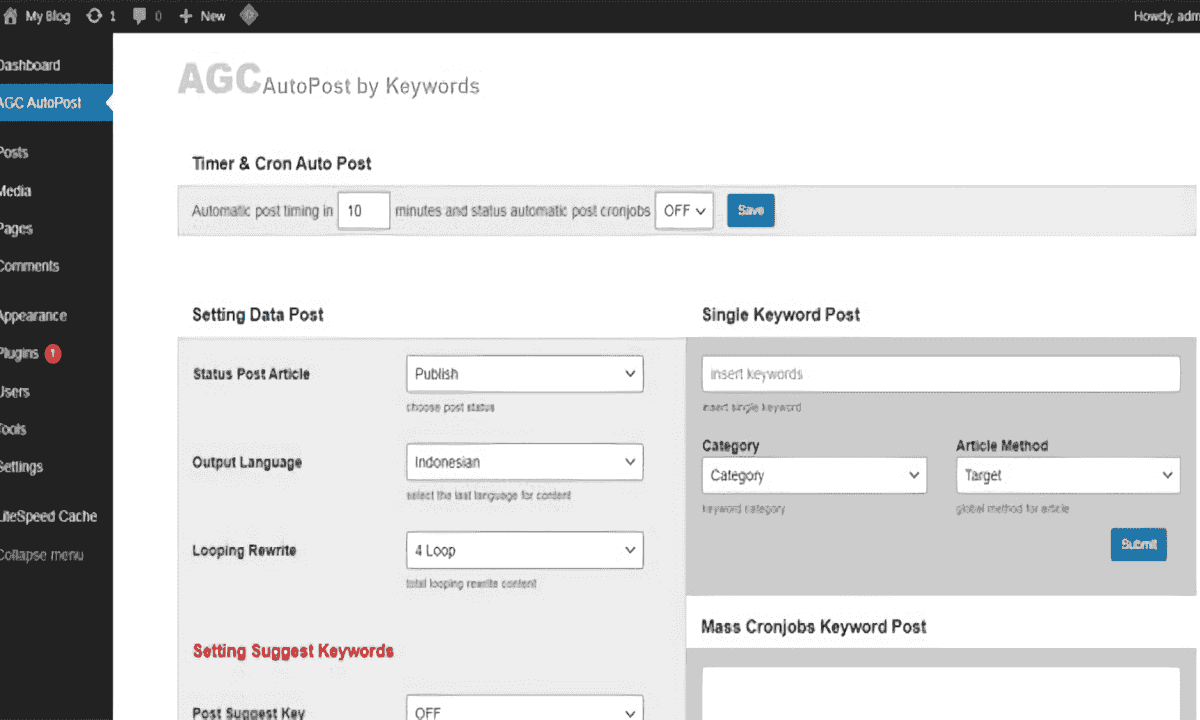Click 'select the last language for content' hint
Viewport: 1200px width, 720px height.
click(488, 496)
